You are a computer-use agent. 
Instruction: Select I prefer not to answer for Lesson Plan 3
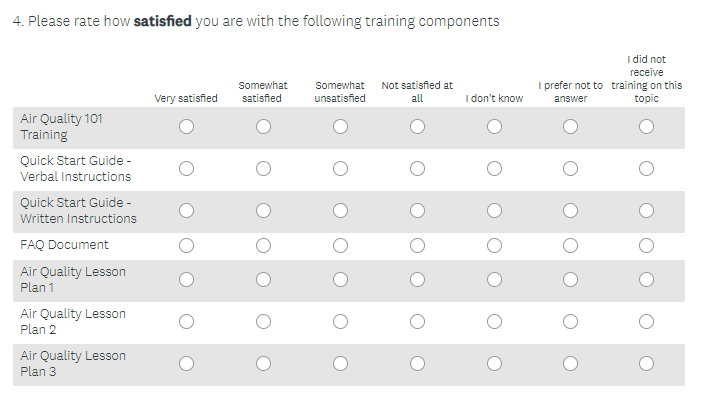(x=570, y=364)
